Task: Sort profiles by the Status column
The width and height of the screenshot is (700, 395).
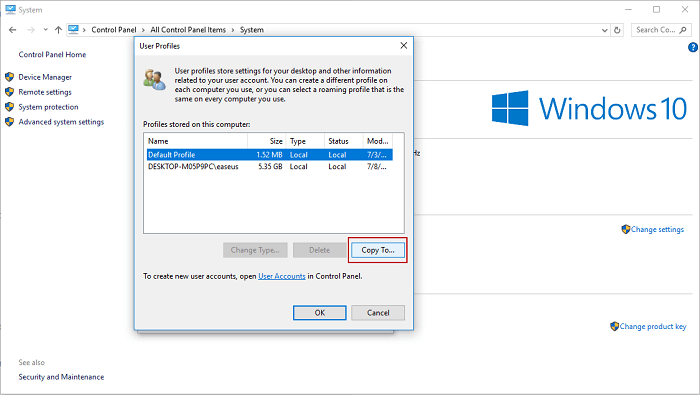Action: (344, 141)
